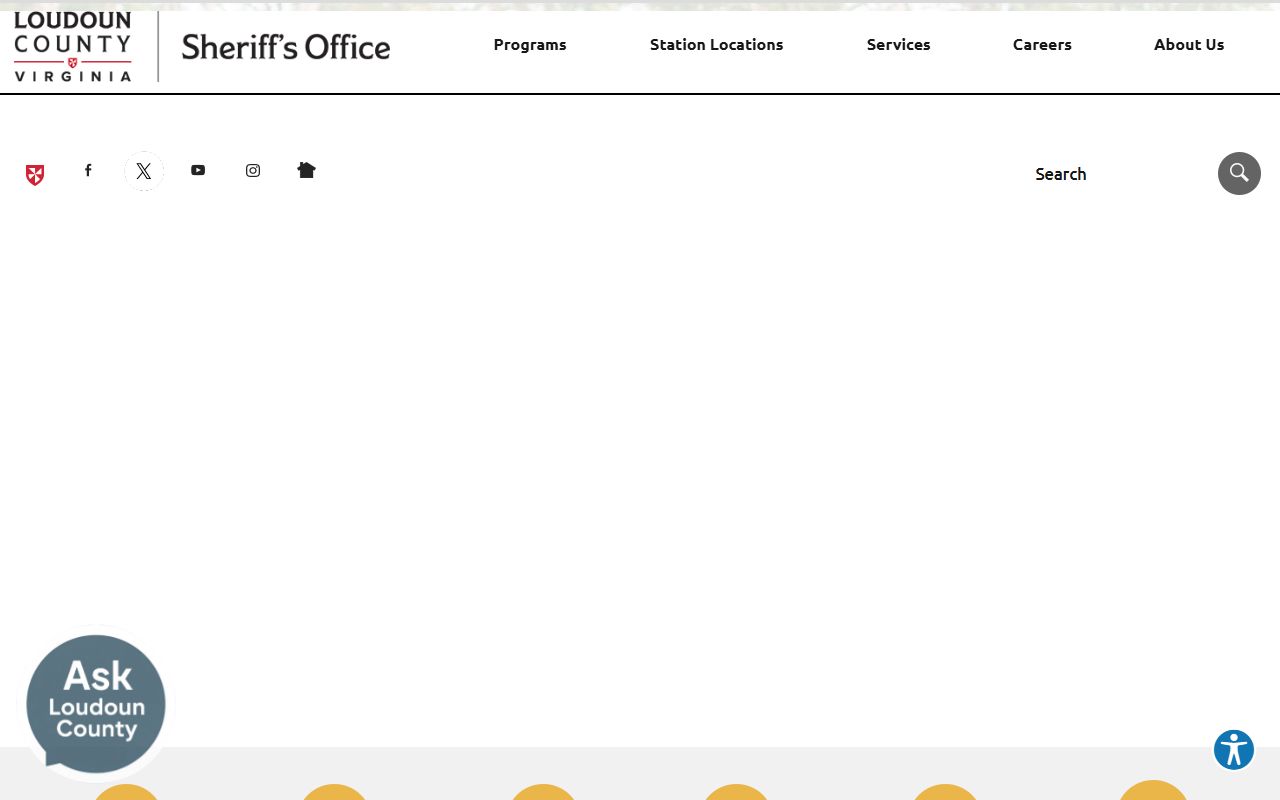Open the Station Locations menu
The width and height of the screenshot is (1280, 800).
coord(717,44)
